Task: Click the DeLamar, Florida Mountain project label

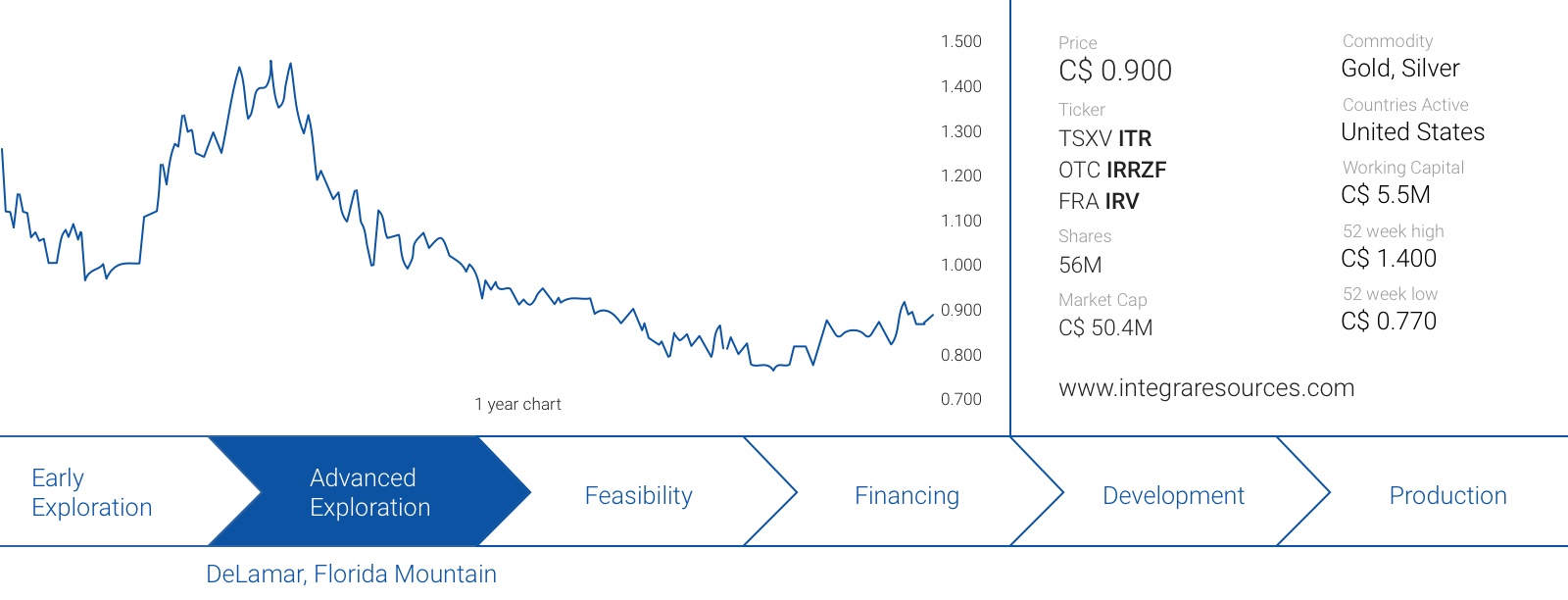Action: tap(351, 574)
